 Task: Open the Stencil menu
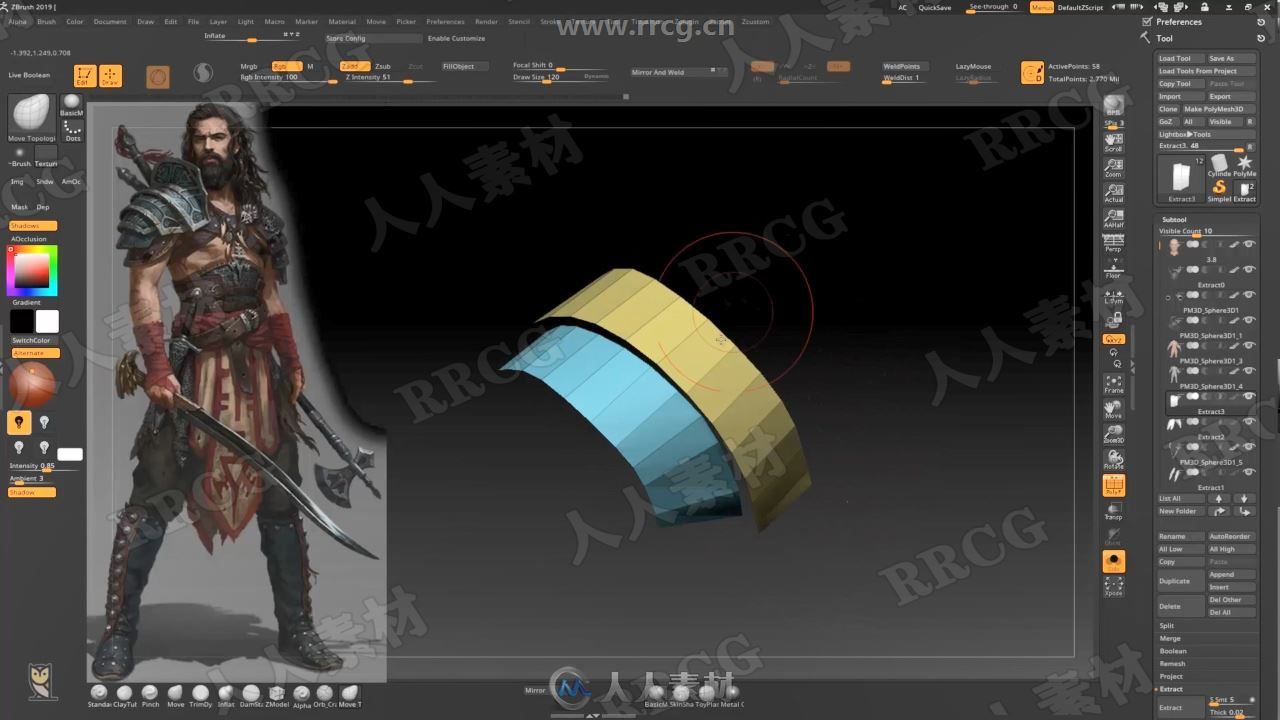(x=519, y=21)
